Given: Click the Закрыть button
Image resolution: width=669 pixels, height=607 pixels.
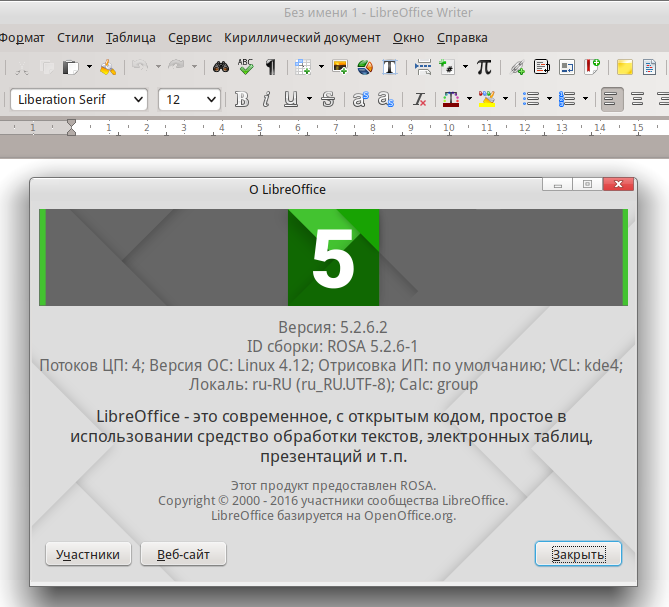Looking at the screenshot, I should tap(578, 554).
